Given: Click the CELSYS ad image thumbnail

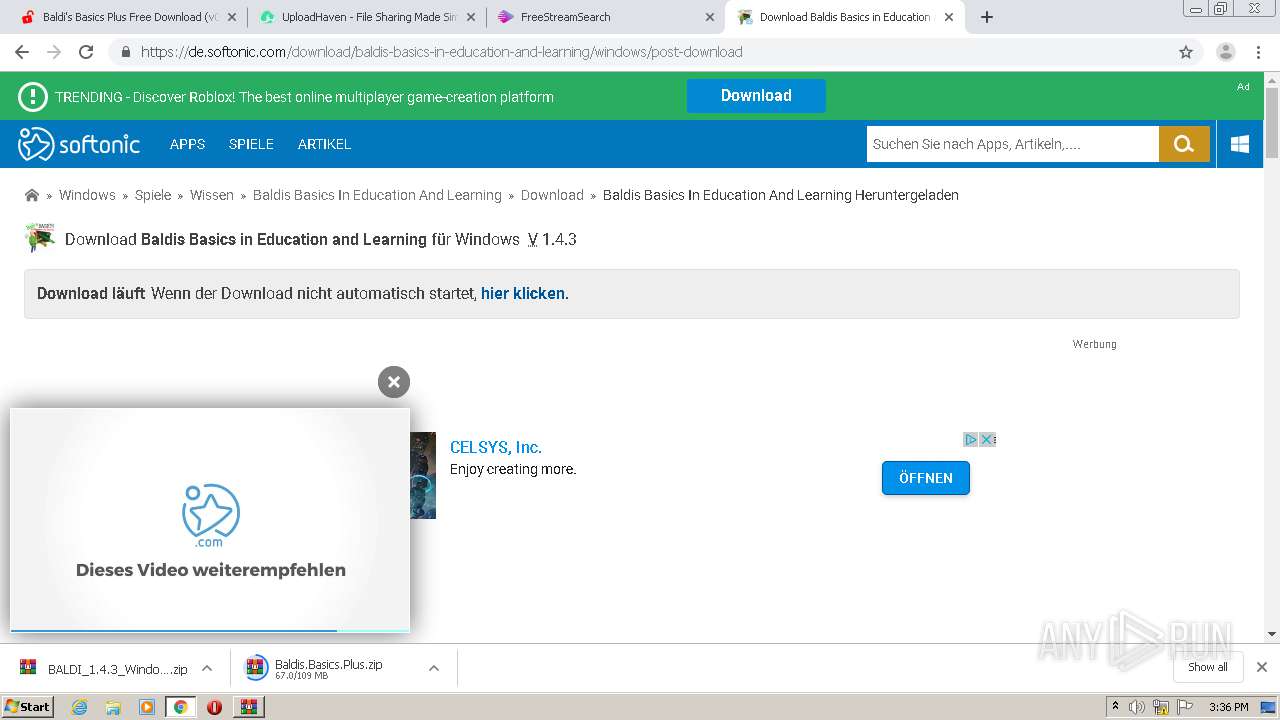Looking at the screenshot, I should pyautogui.click(x=423, y=475).
